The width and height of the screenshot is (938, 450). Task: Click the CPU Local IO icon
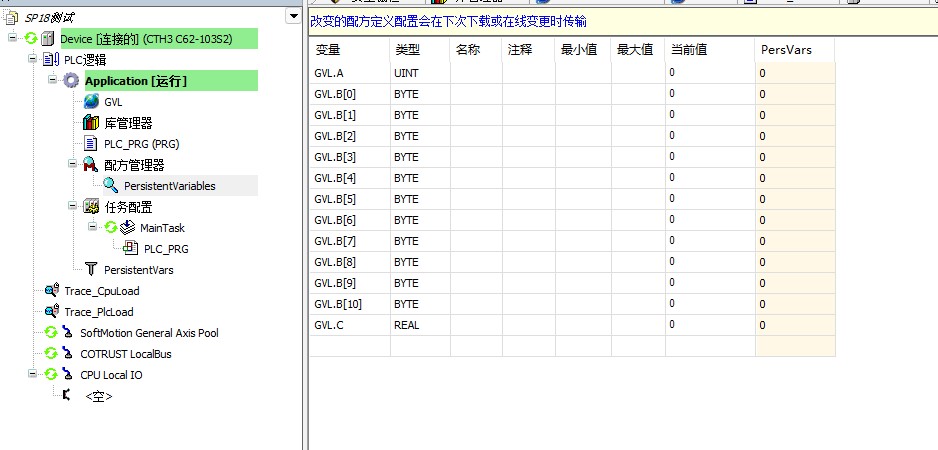click(68, 375)
